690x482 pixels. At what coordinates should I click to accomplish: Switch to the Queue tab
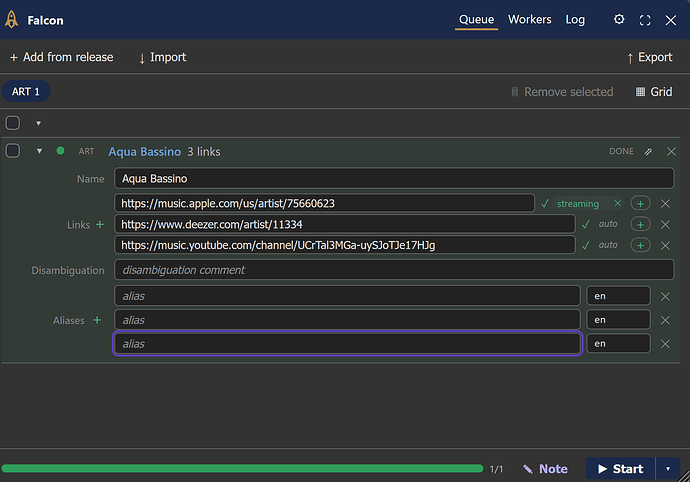point(476,20)
